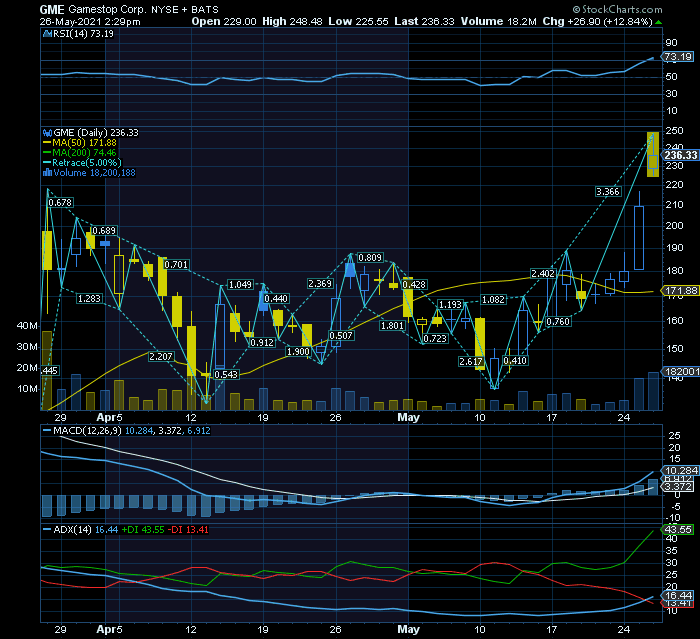Image resolution: width=700 pixels, height=639 pixels.
Task: Click the volume bars icon in legend
Action: point(47,173)
